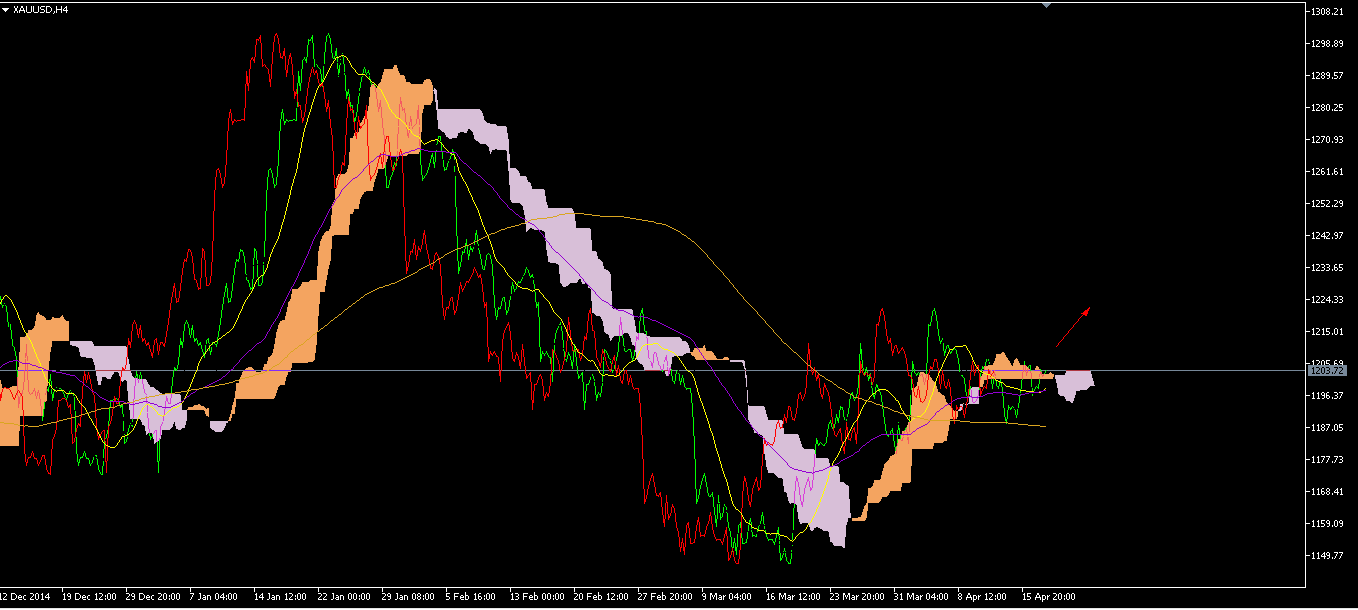The width and height of the screenshot is (1358, 610).
Task: Click the gray chart shift marker at top
Action: (x=1047, y=5)
